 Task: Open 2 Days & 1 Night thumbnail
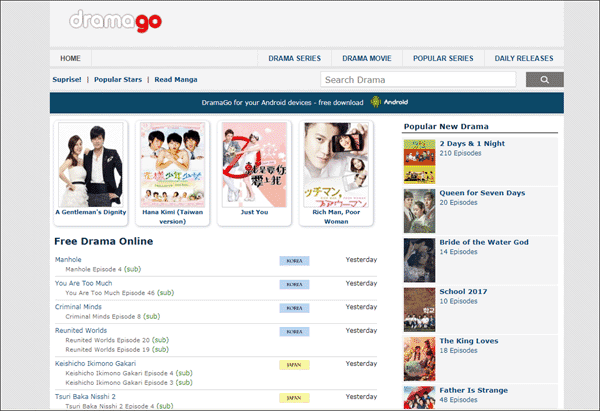click(x=419, y=161)
